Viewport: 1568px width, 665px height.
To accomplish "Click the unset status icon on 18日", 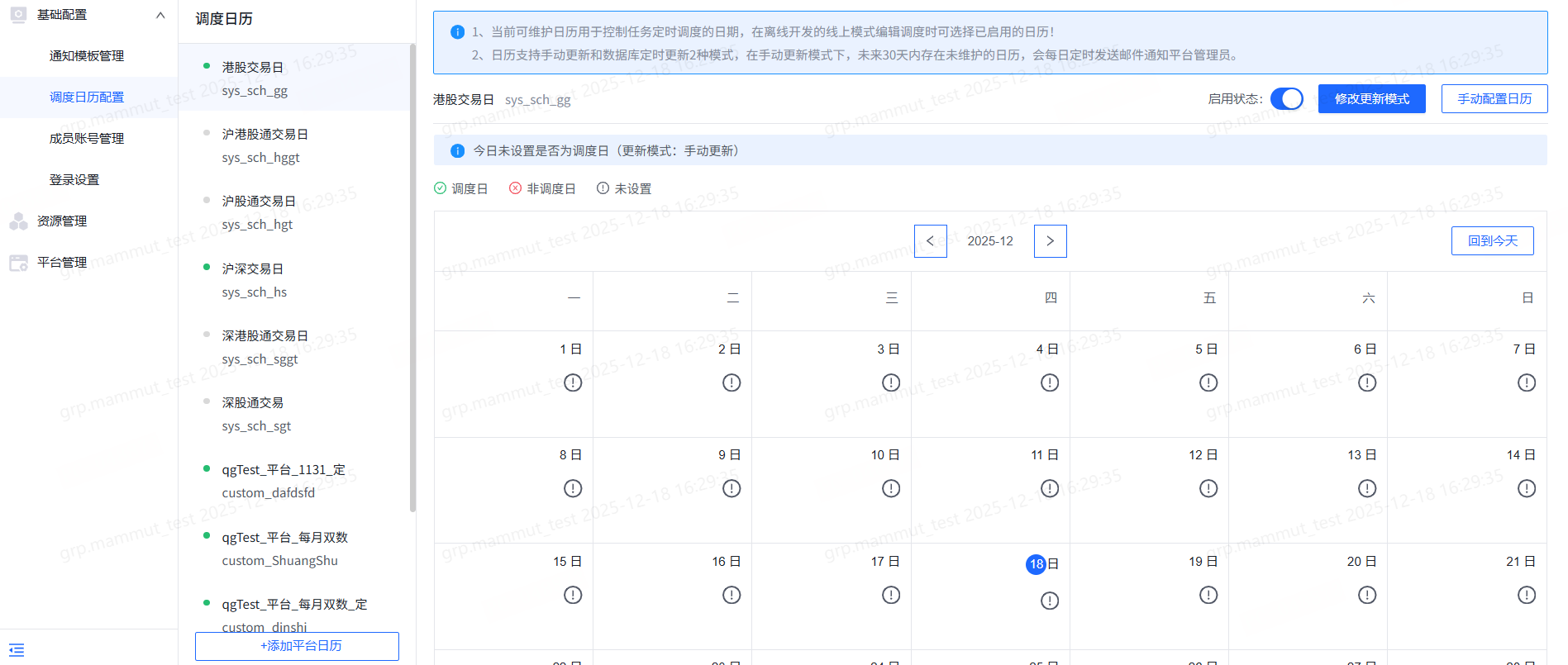I will pos(1050,601).
